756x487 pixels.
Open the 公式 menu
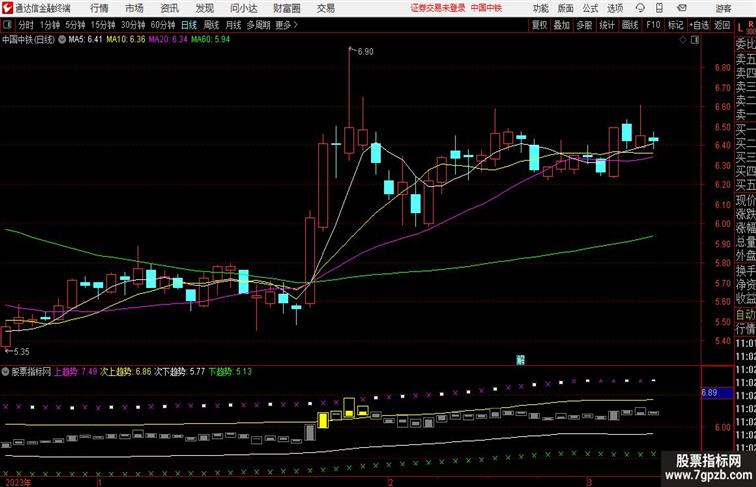pyautogui.click(x=590, y=8)
